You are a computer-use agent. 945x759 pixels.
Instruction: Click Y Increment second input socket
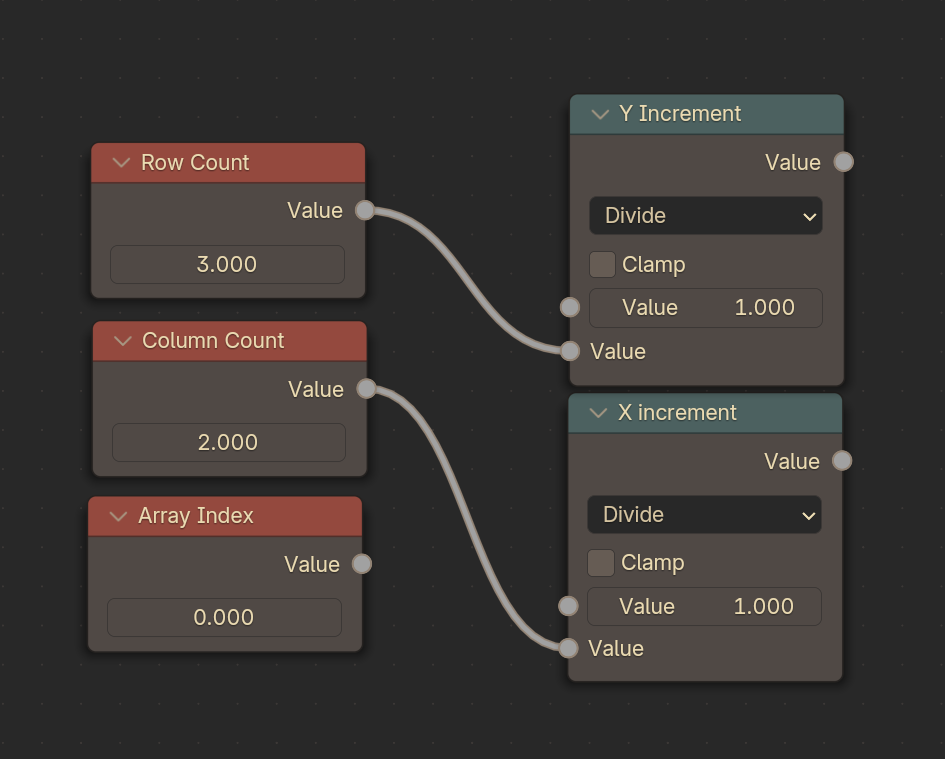(x=570, y=351)
